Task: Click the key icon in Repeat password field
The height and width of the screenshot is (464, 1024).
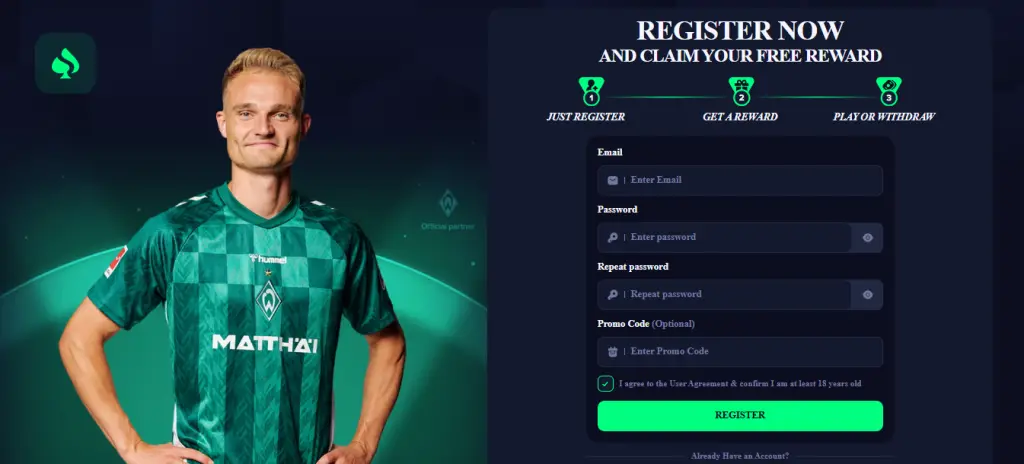Action: [x=613, y=295]
